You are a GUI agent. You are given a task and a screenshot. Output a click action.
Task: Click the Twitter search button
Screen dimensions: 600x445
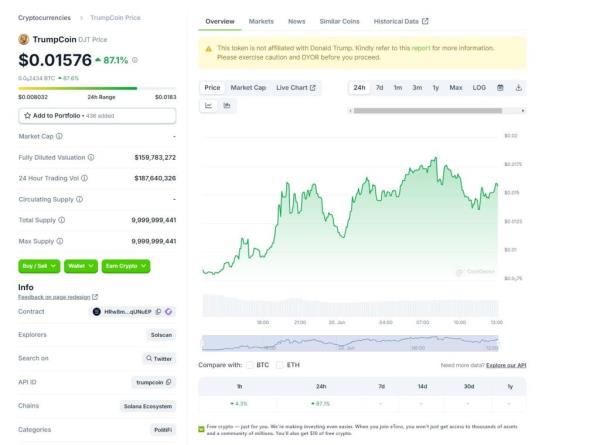click(x=159, y=359)
